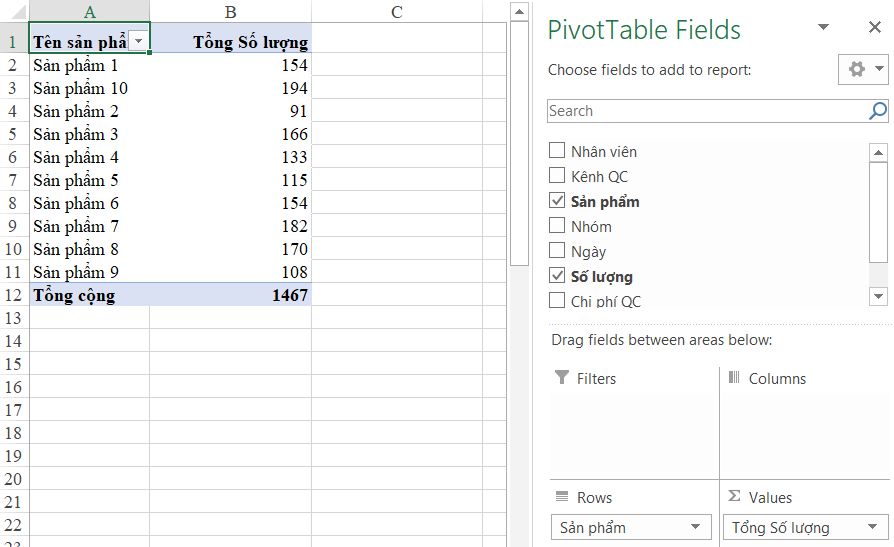Check the Kênh QC field checkbox

pyautogui.click(x=556, y=176)
